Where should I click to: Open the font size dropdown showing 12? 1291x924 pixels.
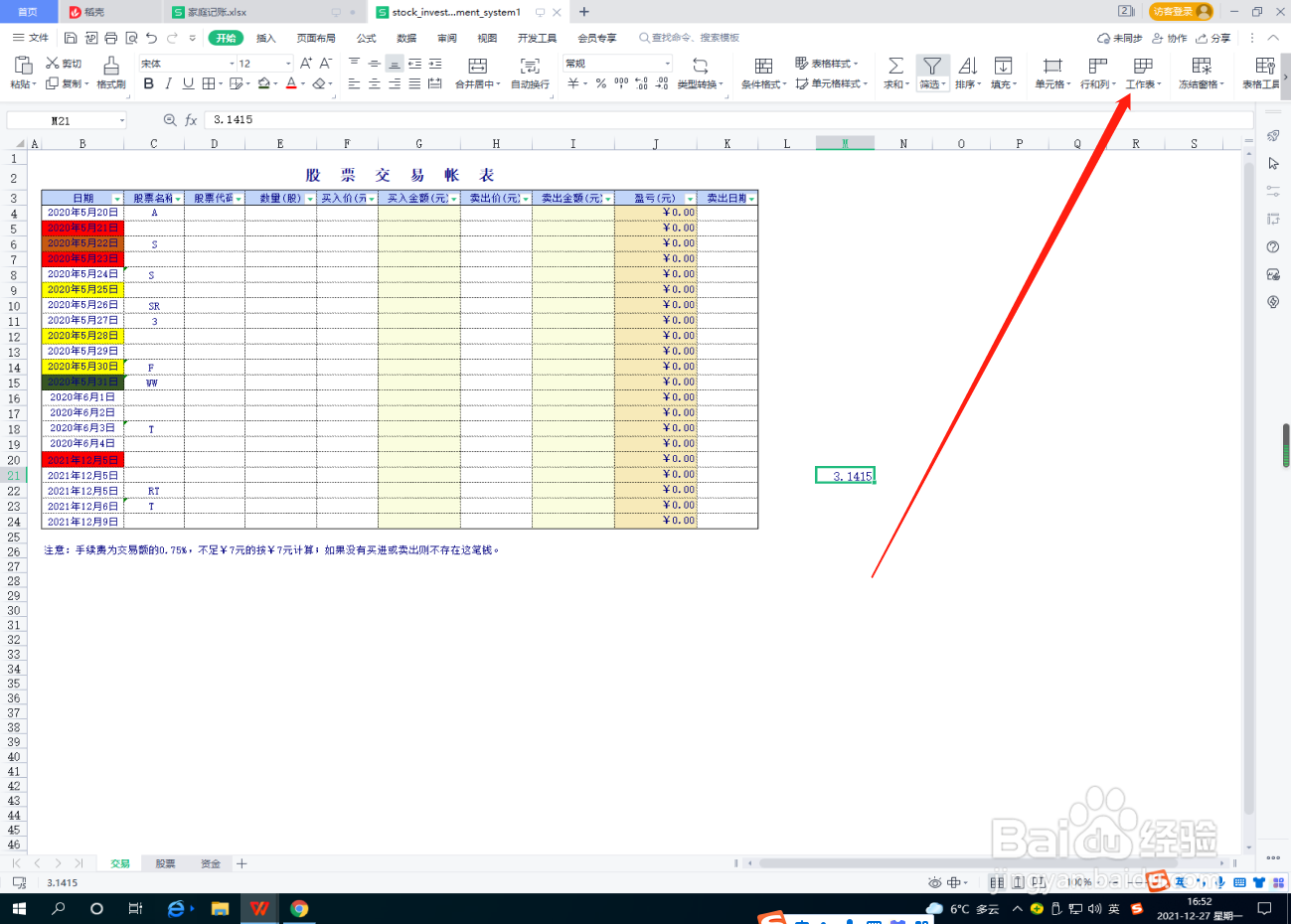[288, 64]
